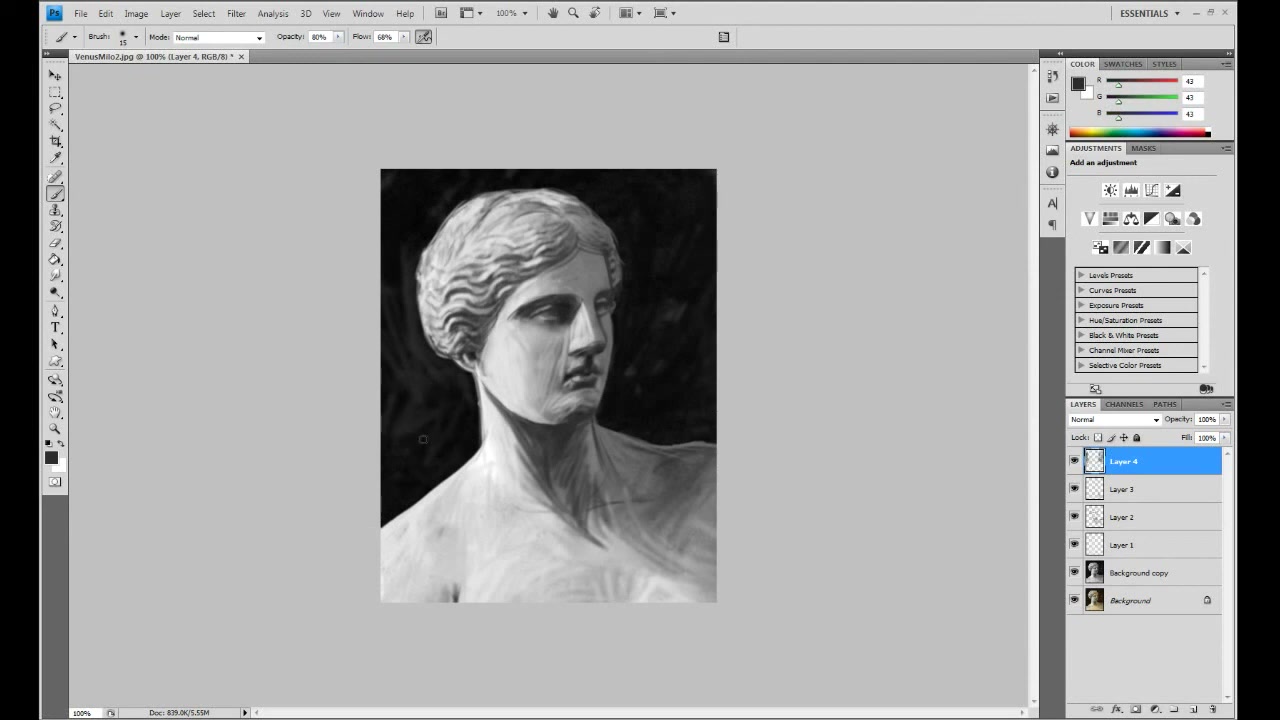The width and height of the screenshot is (1280, 720).
Task: Hide the Background layer eye
Action: click(x=1075, y=601)
